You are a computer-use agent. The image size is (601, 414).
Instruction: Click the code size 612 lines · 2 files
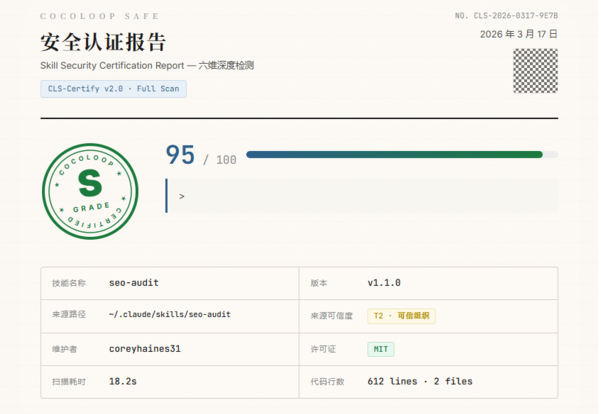click(x=420, y=381)
